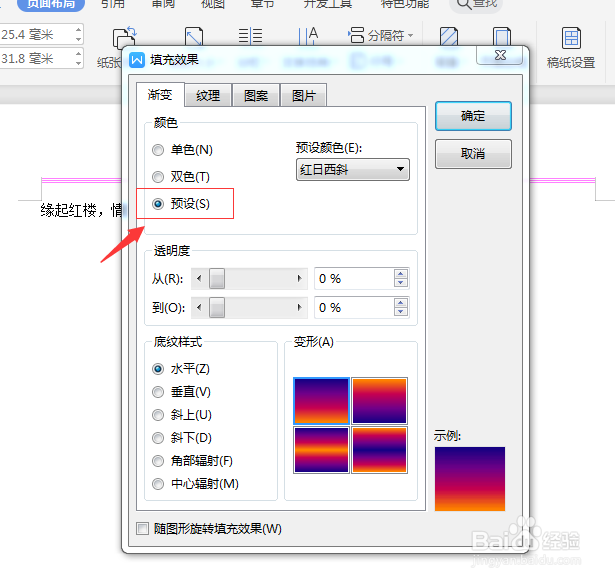Screen dimensions: 615x581
Task: Switch to the 图片 picture tab
Action: 304,95
